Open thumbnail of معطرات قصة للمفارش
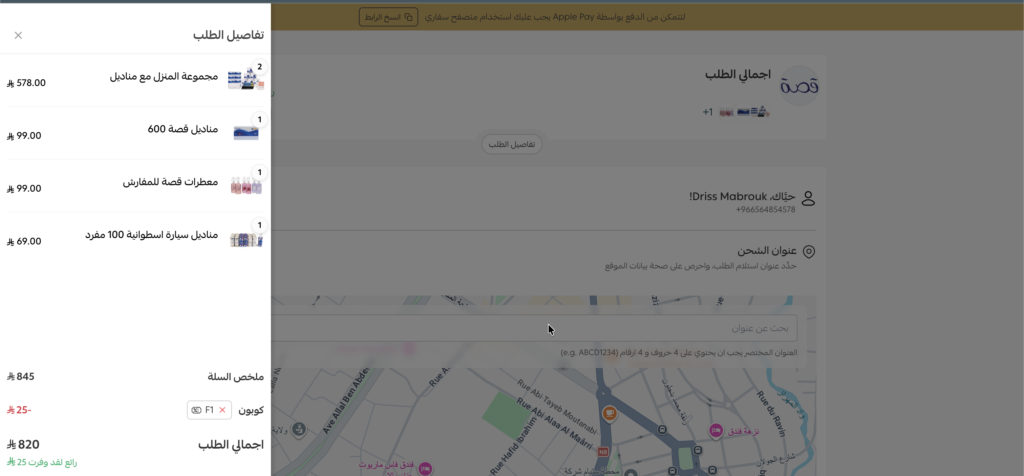The height and width of the screenshot is (476, 1024). pyautogui.click(x=246, y=186)
